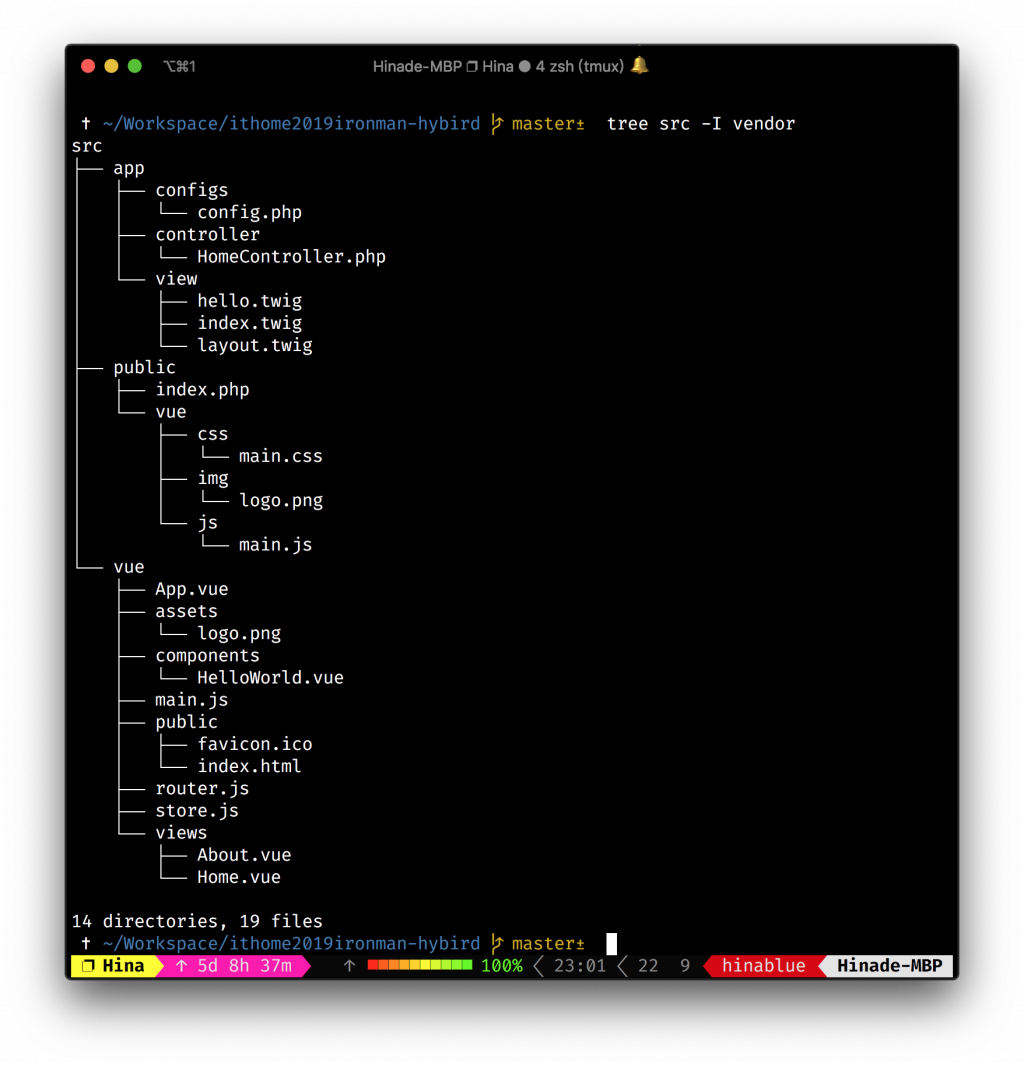Click the 'components' directory entry
1024x1066 pixels.
pos(207,655)
